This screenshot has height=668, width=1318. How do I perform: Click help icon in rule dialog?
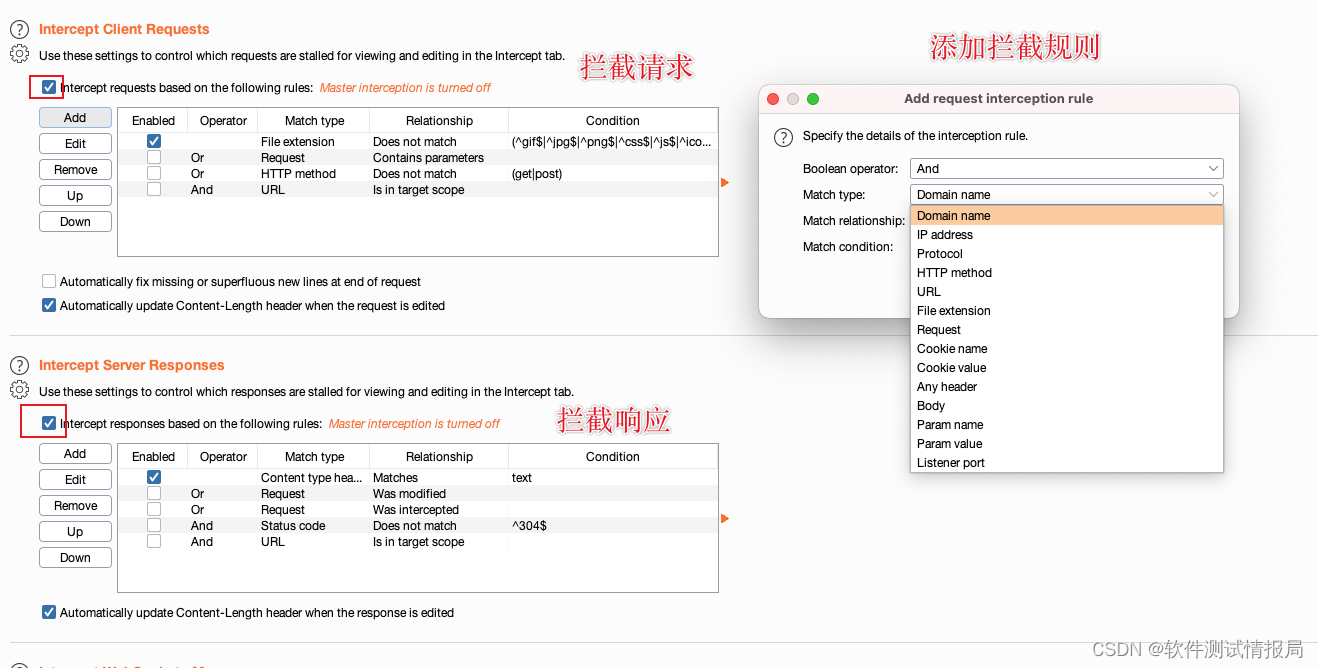click(x=784, y=136)
